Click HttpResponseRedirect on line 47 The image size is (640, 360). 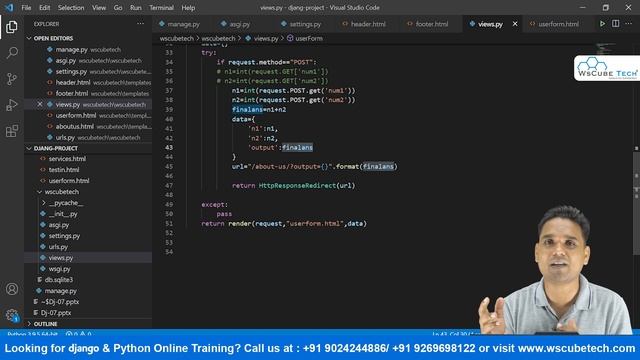tap(297, 186)
